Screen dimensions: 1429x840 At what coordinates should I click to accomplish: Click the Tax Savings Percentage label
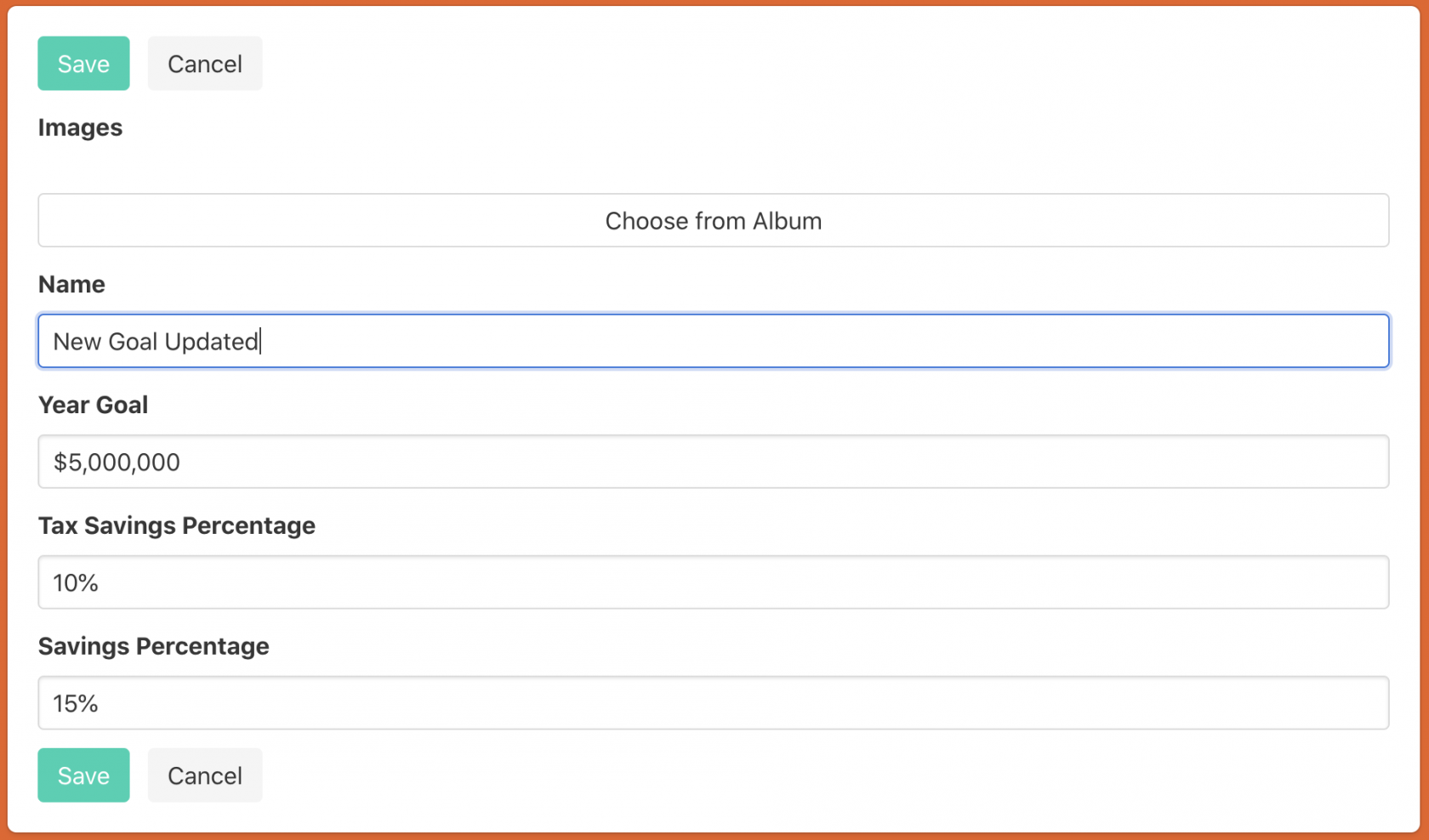[x=176, y=525]
